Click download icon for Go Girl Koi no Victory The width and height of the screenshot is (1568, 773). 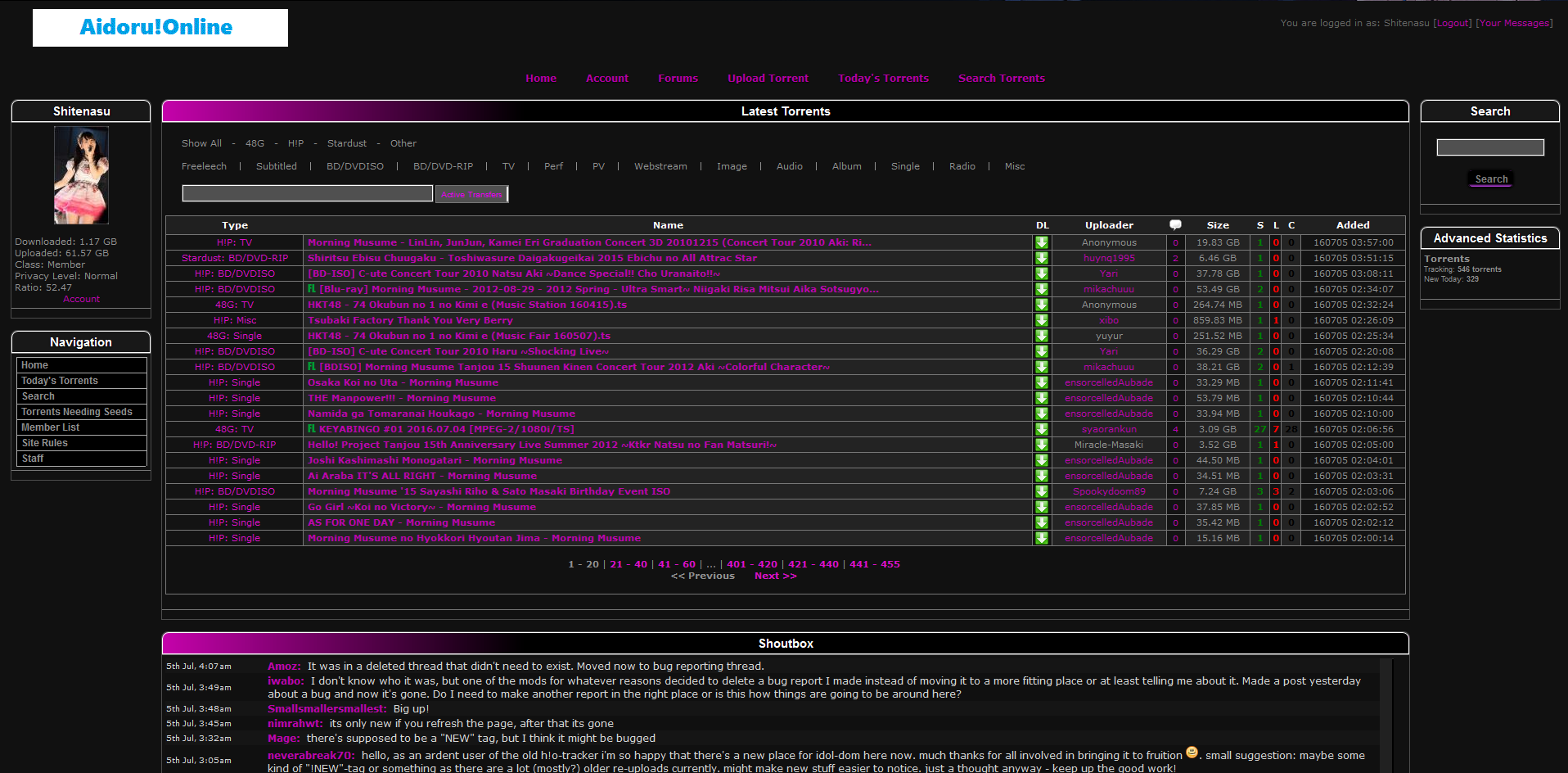pyautogui.click(x=1041, y=507)
